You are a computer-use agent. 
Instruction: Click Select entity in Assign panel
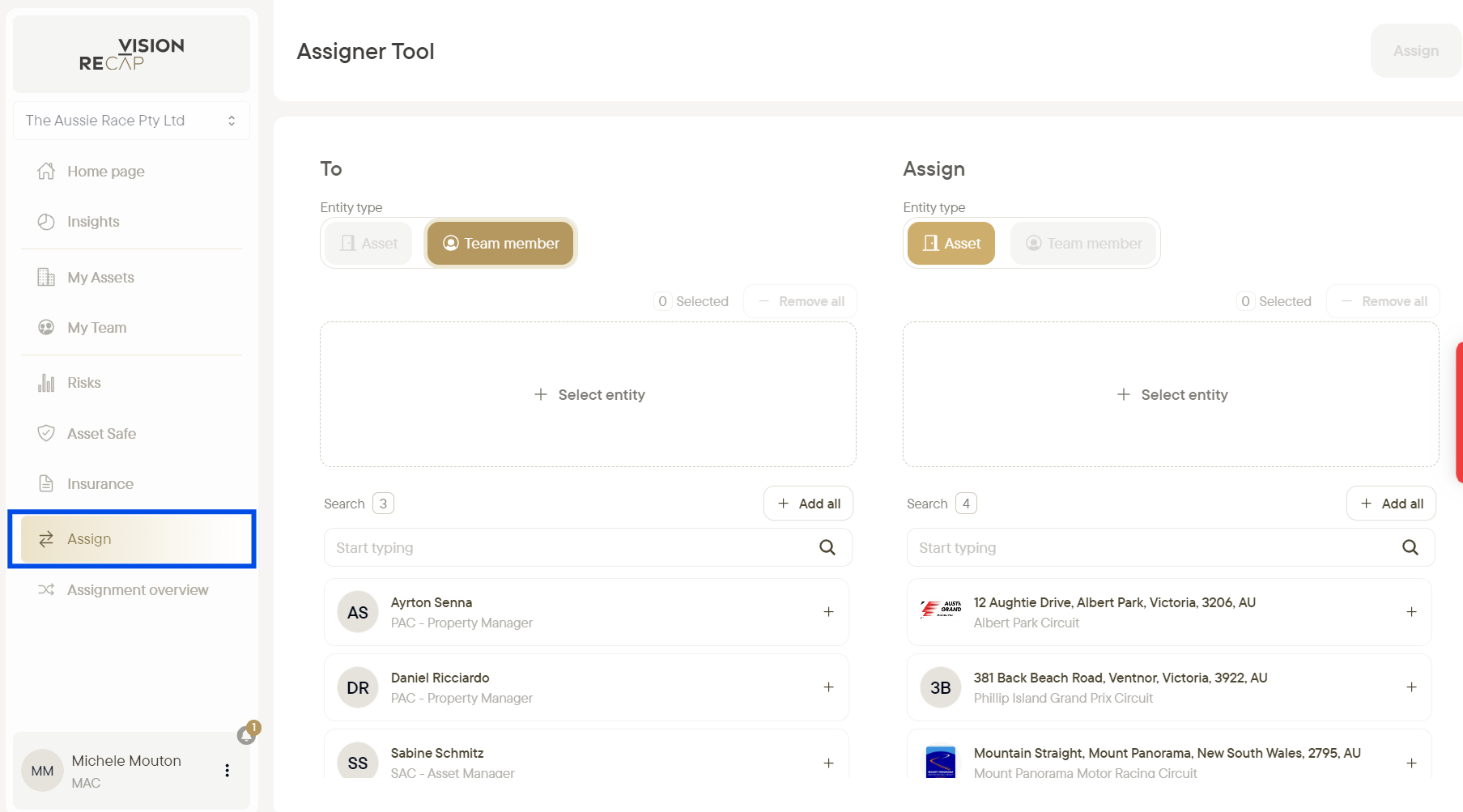pyautogui.click(x=1172, y=394)
